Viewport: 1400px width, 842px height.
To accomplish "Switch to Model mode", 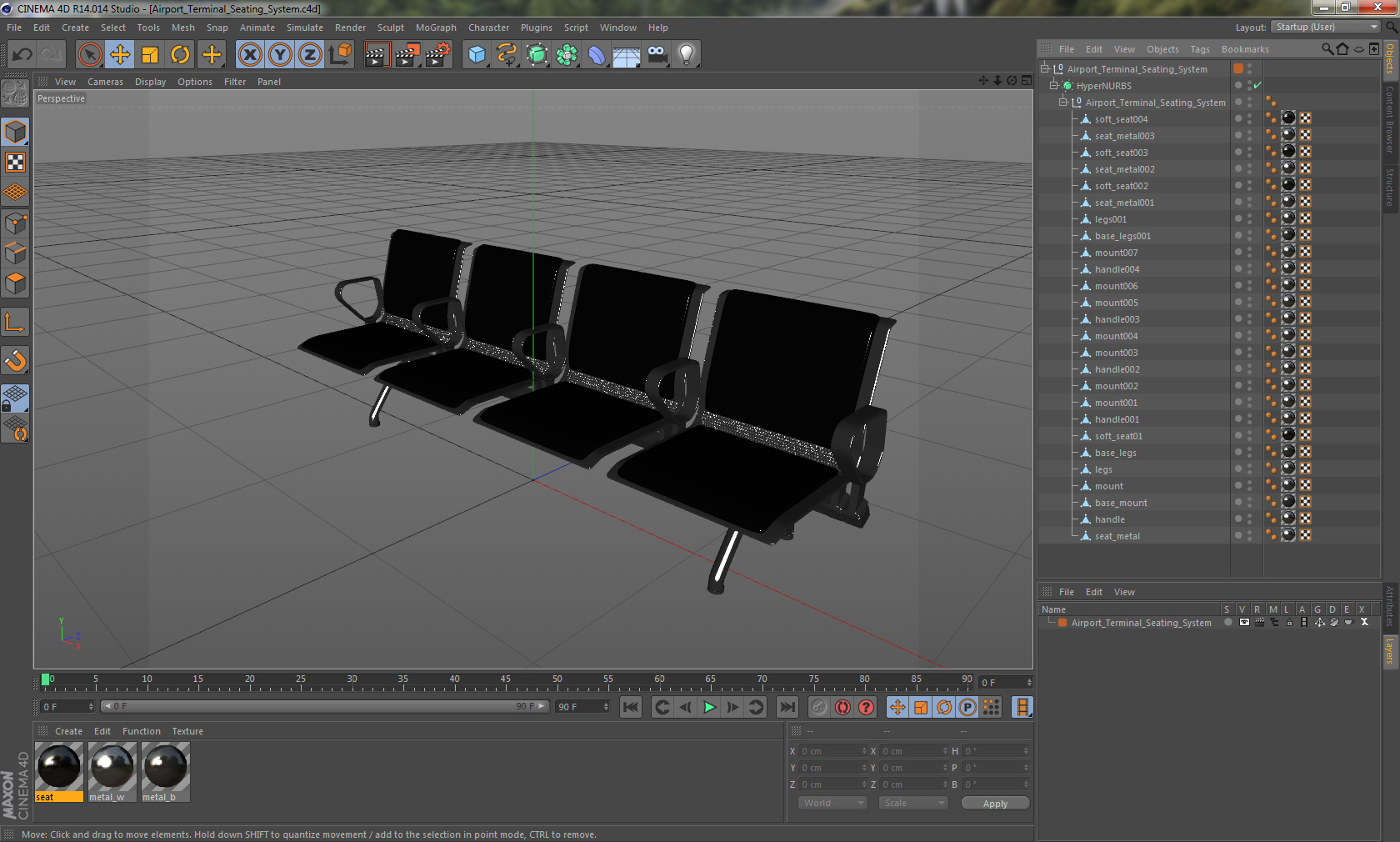I will 15,132.
